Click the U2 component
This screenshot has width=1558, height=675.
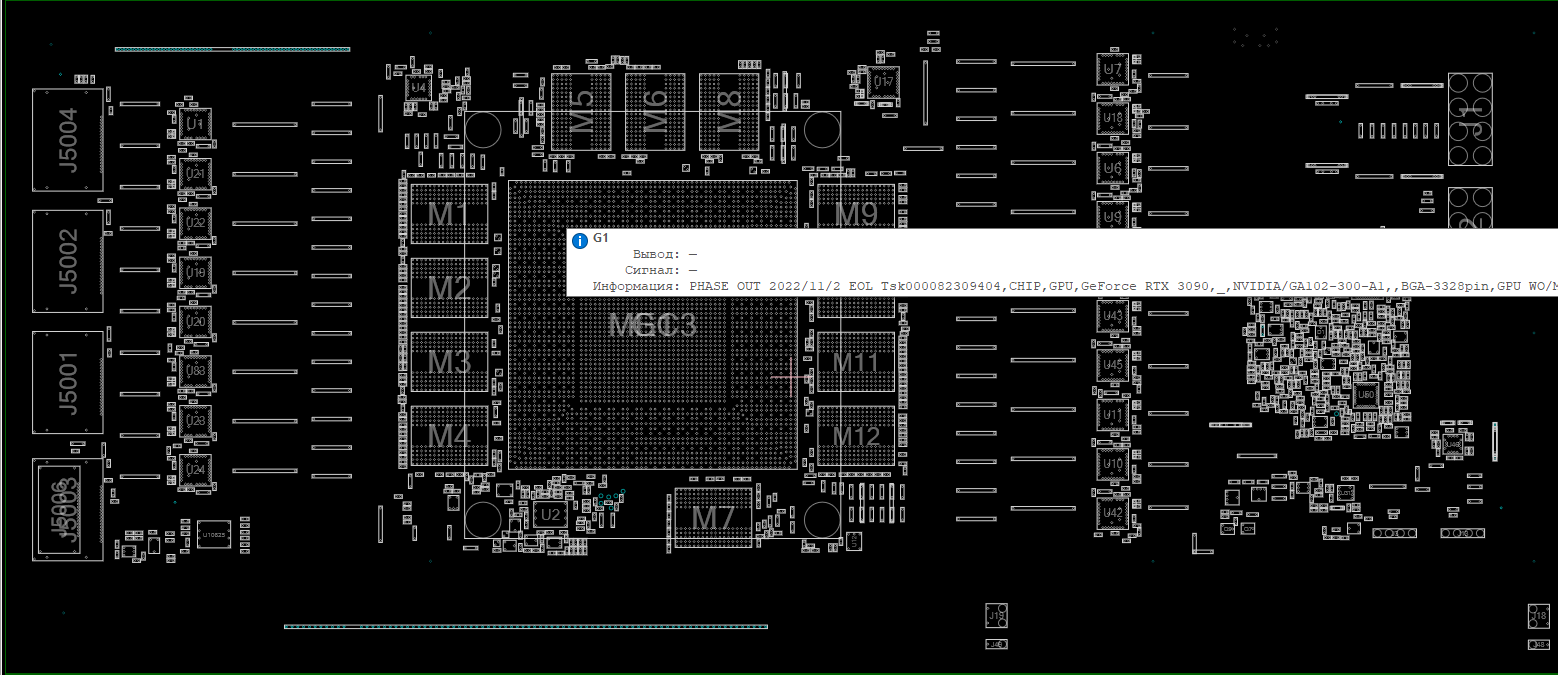pyautogui.click(x=549, y=515)
